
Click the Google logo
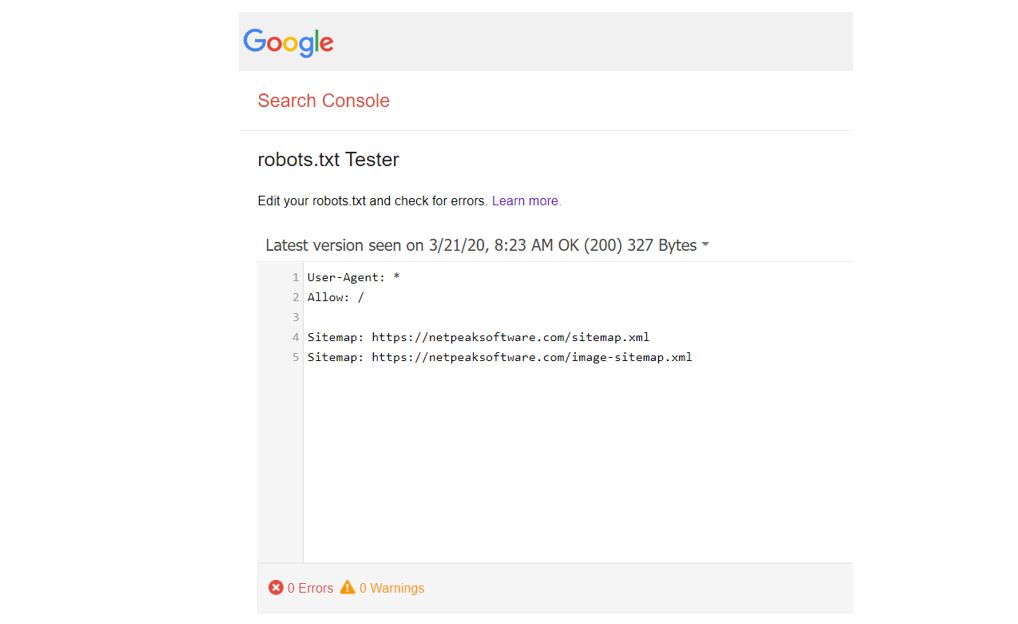(x=288, y=42)
